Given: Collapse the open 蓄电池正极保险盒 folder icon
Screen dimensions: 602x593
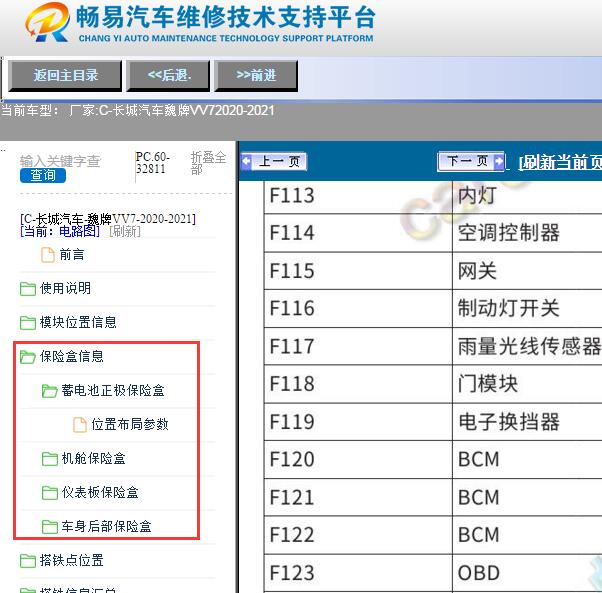Looking at the screenshot, I should 50,391.
